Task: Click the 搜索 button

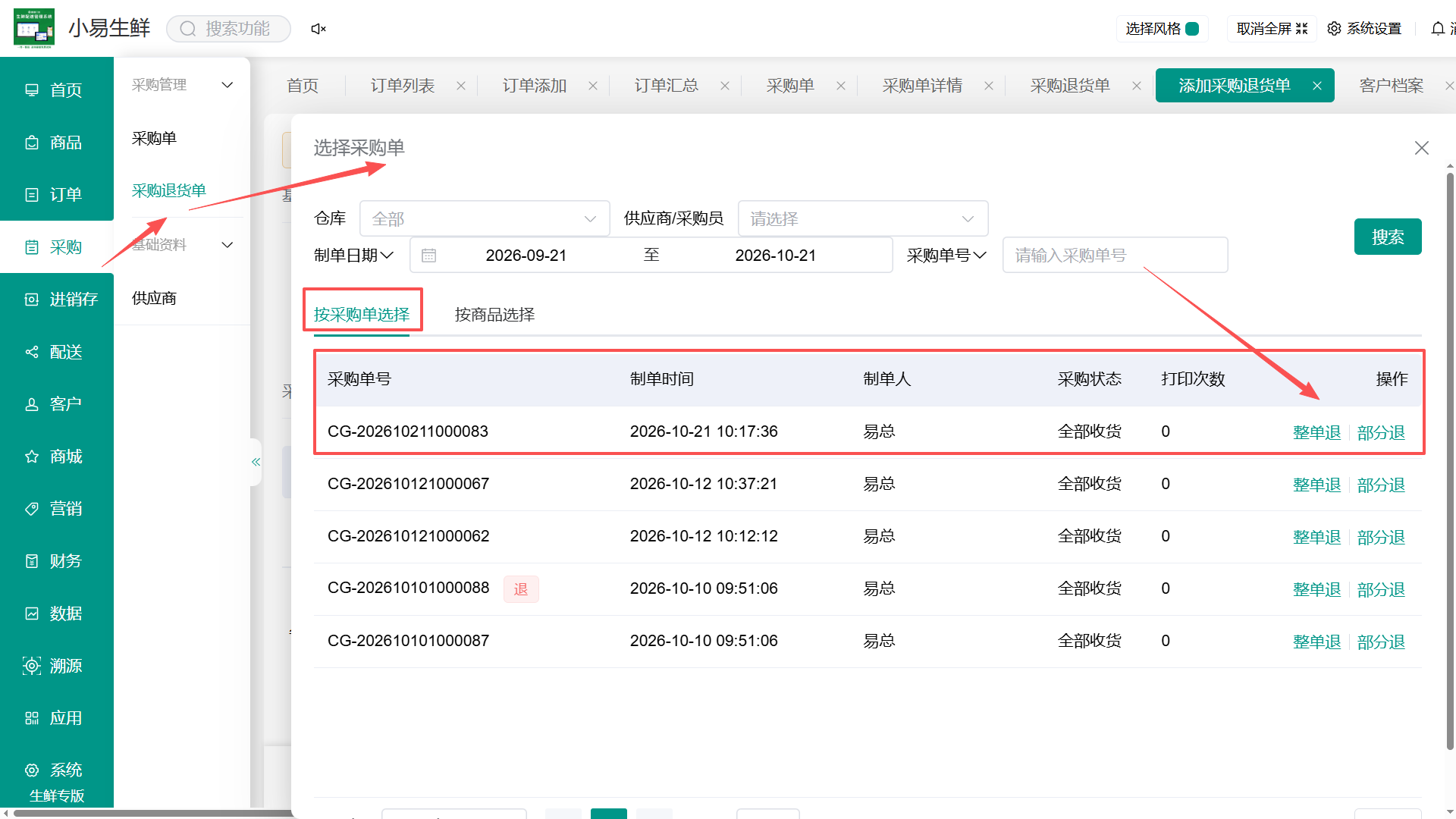Action: (x=1388, y=237)
